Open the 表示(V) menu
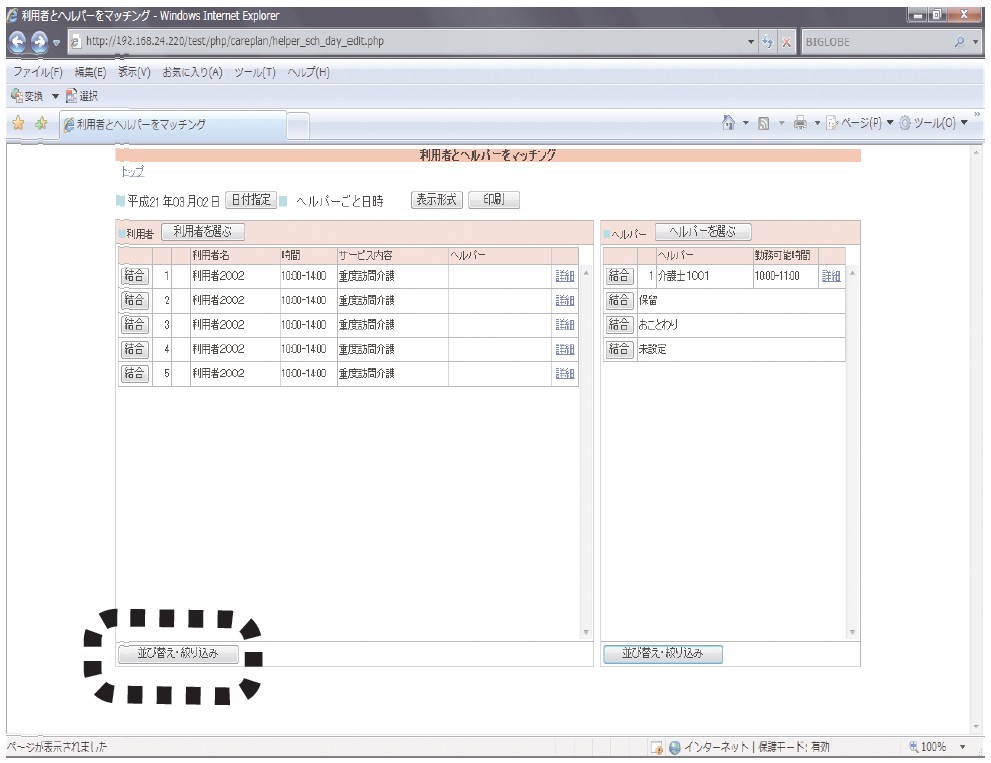The image size is (991, 763). pos(134,72)
